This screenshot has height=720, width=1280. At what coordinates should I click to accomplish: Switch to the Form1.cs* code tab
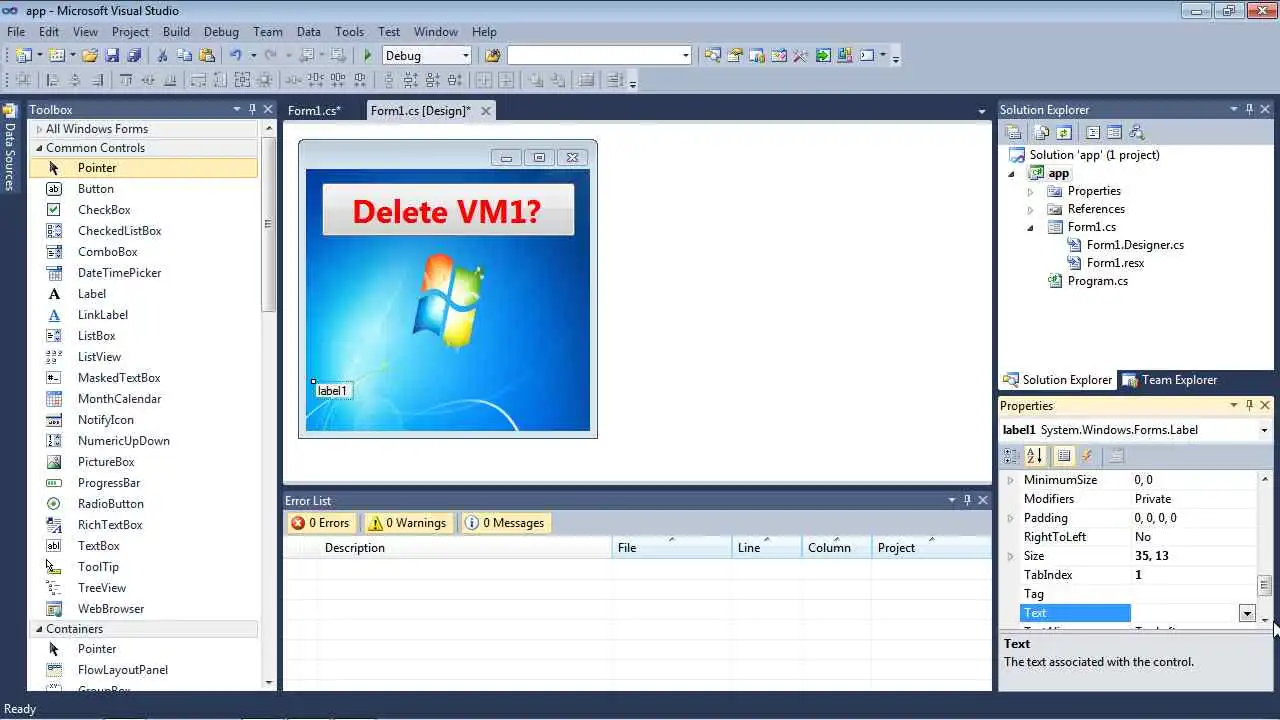pyautogui.click(x=314, y=111)
